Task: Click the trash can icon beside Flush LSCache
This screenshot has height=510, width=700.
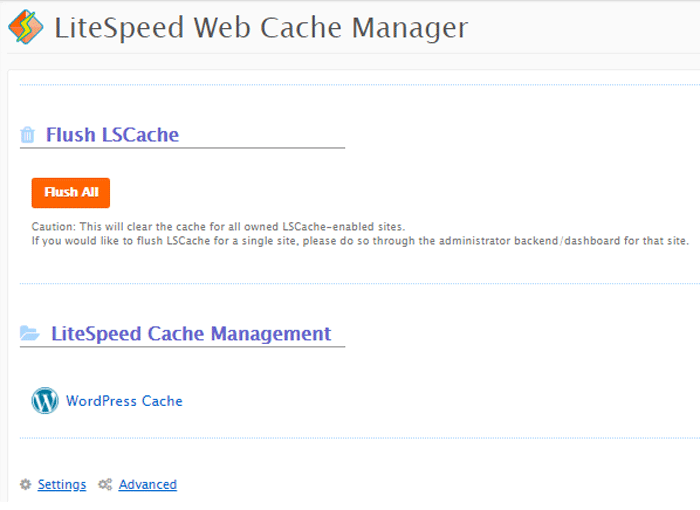Action: (x=27, y=134)
